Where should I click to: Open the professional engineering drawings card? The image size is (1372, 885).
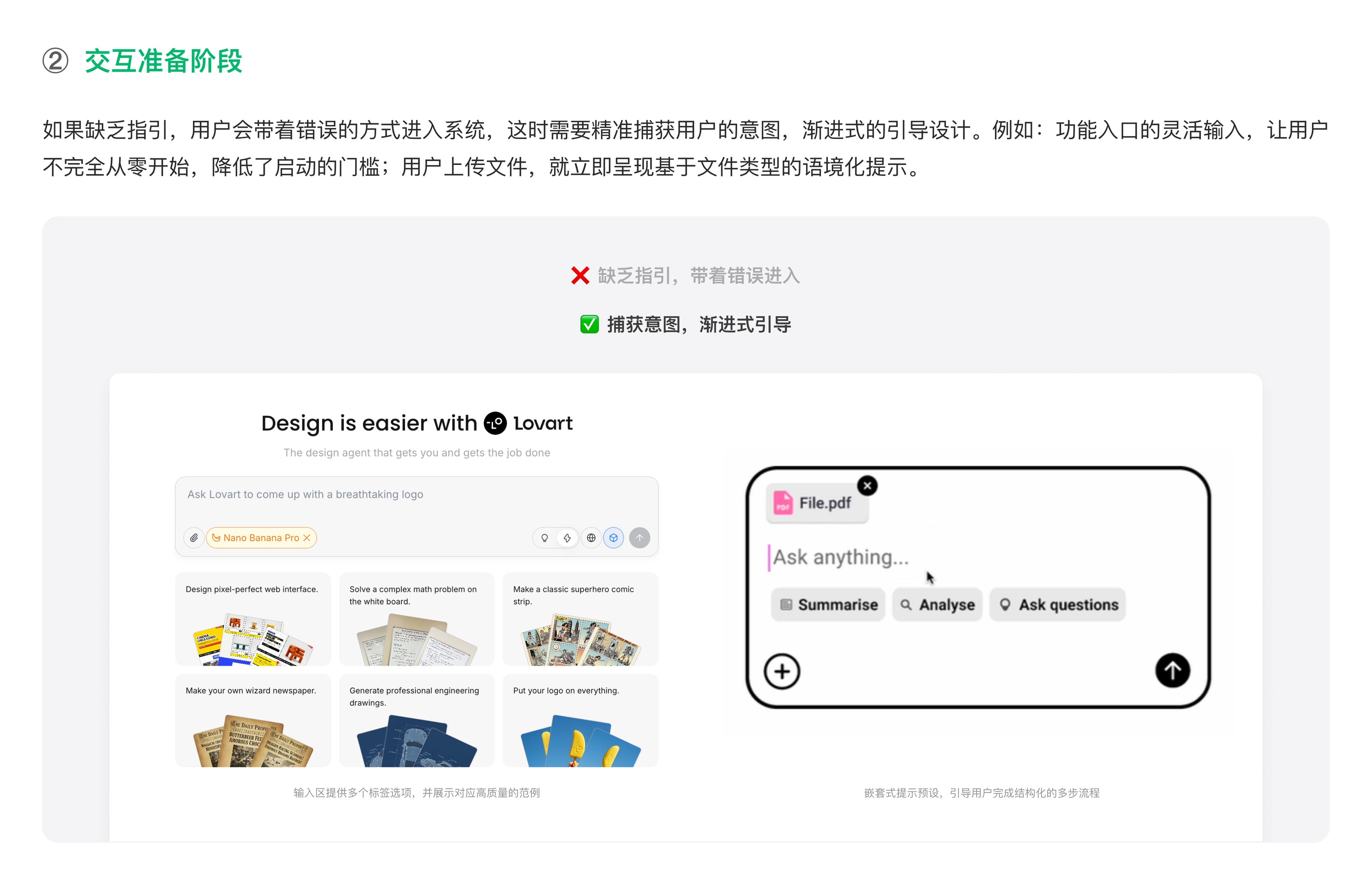[417, 720]
